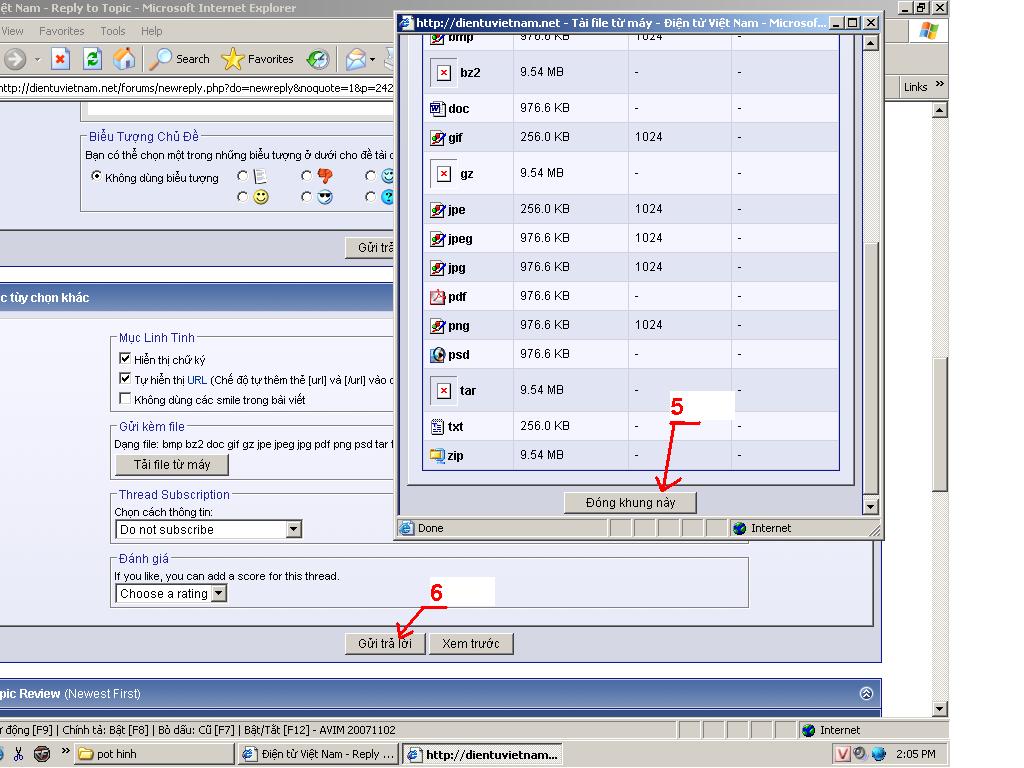Viewport: 1024px width, 768px height.
Task: Click 'Xem trước' preview button
Action: coord(471,644)
